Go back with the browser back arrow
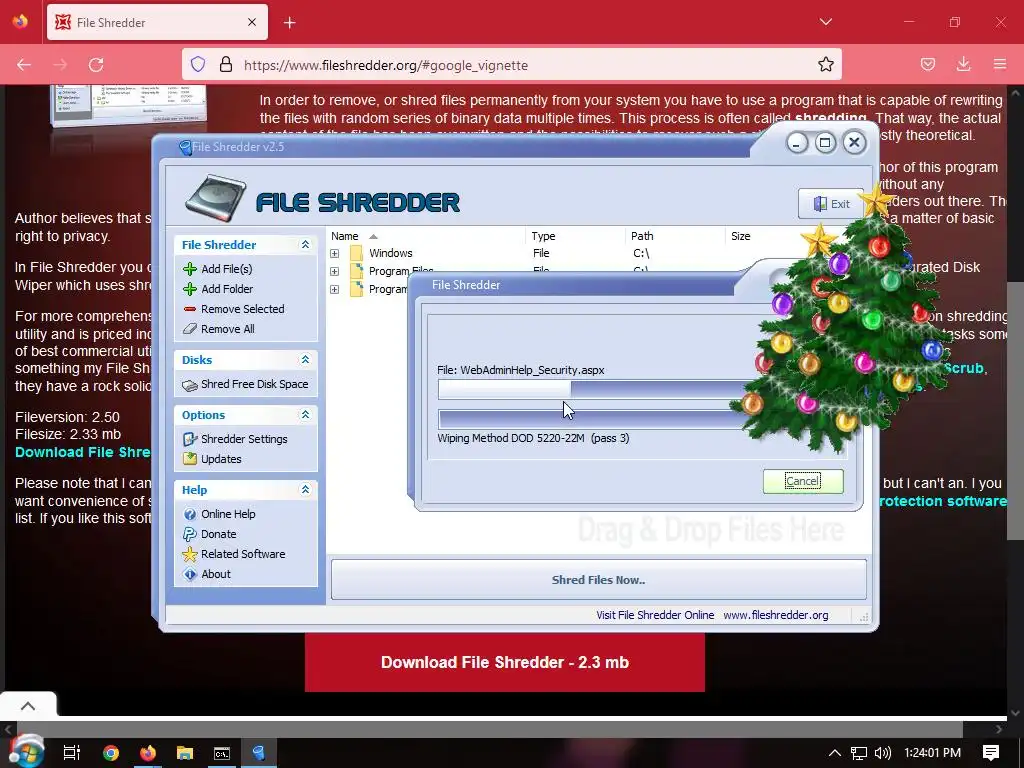This screenshot has width=1024, height=768. point(24,65)
